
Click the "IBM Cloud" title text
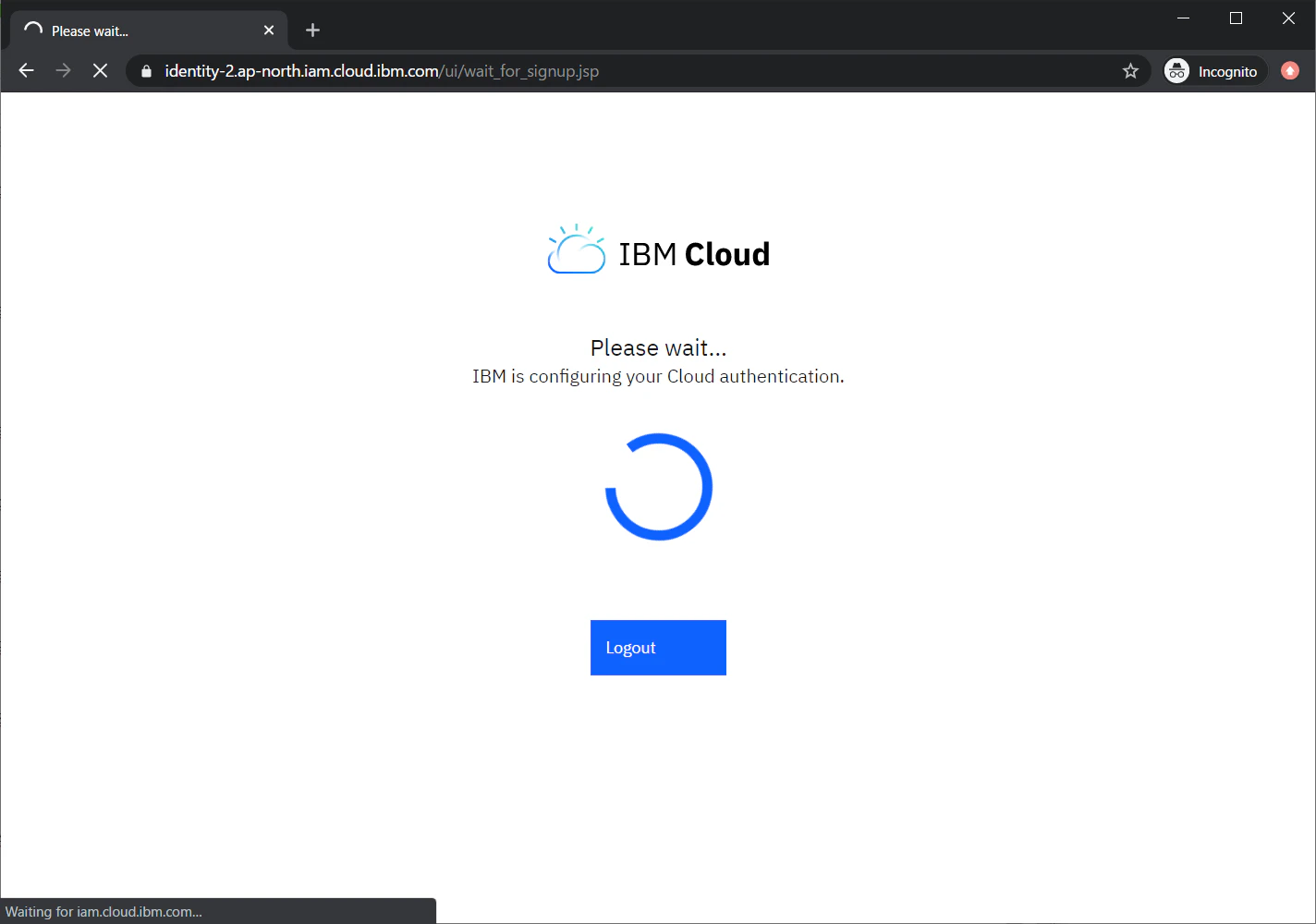click(x=694, y=254)
